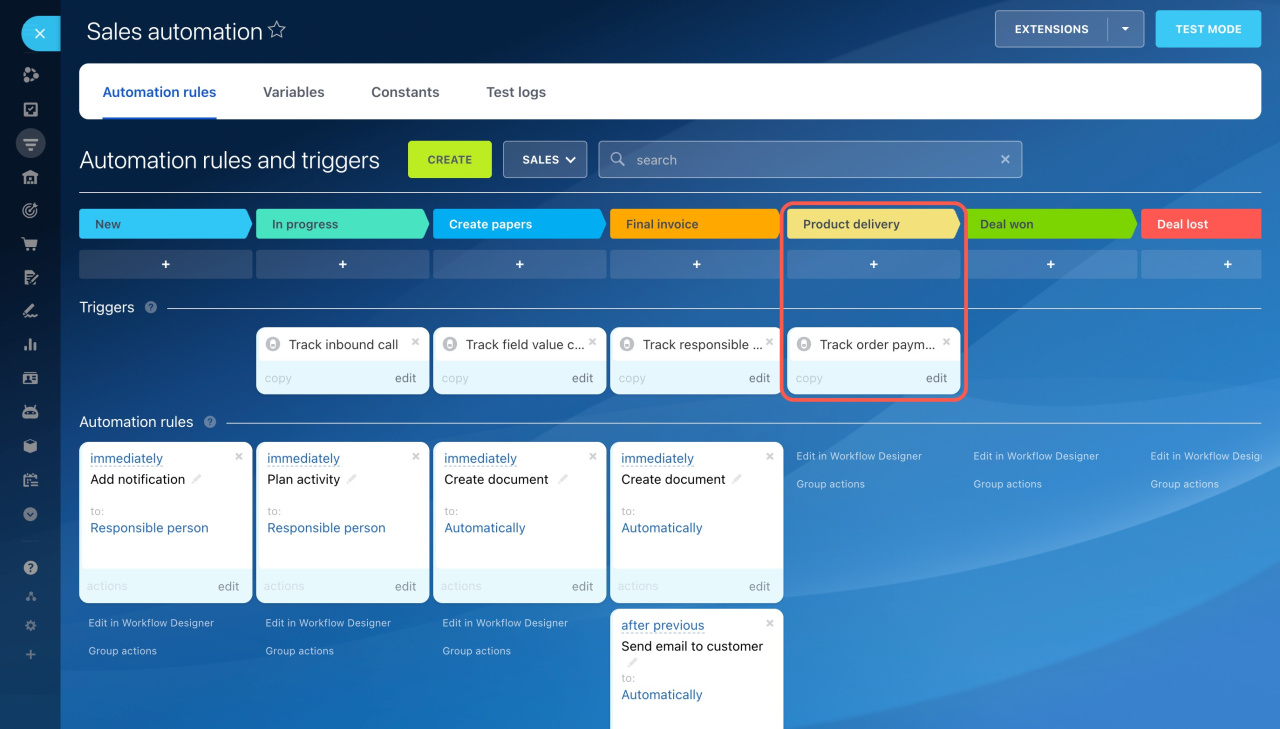
Task: Clear the search field with X icon
Action: point(1005,159)
